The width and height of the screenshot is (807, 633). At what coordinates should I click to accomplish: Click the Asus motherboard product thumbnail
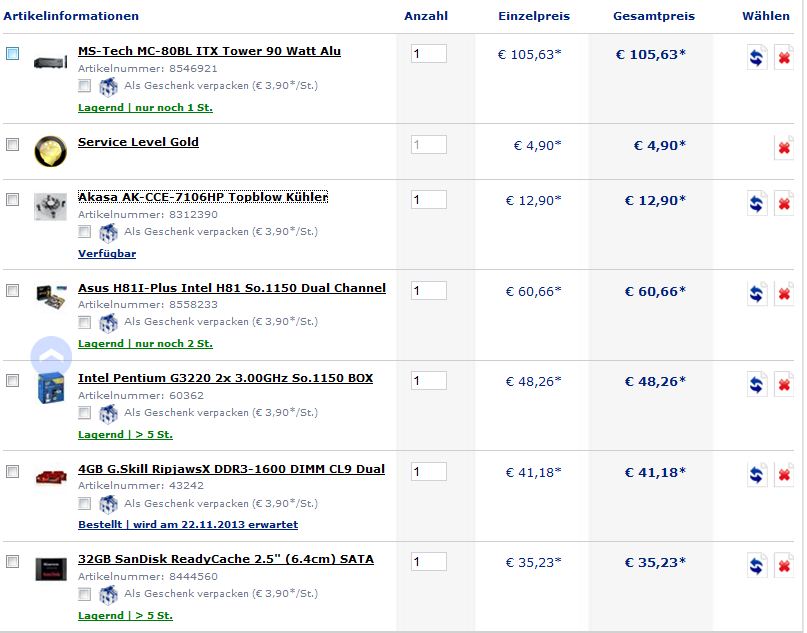click(x=51, y=297)
